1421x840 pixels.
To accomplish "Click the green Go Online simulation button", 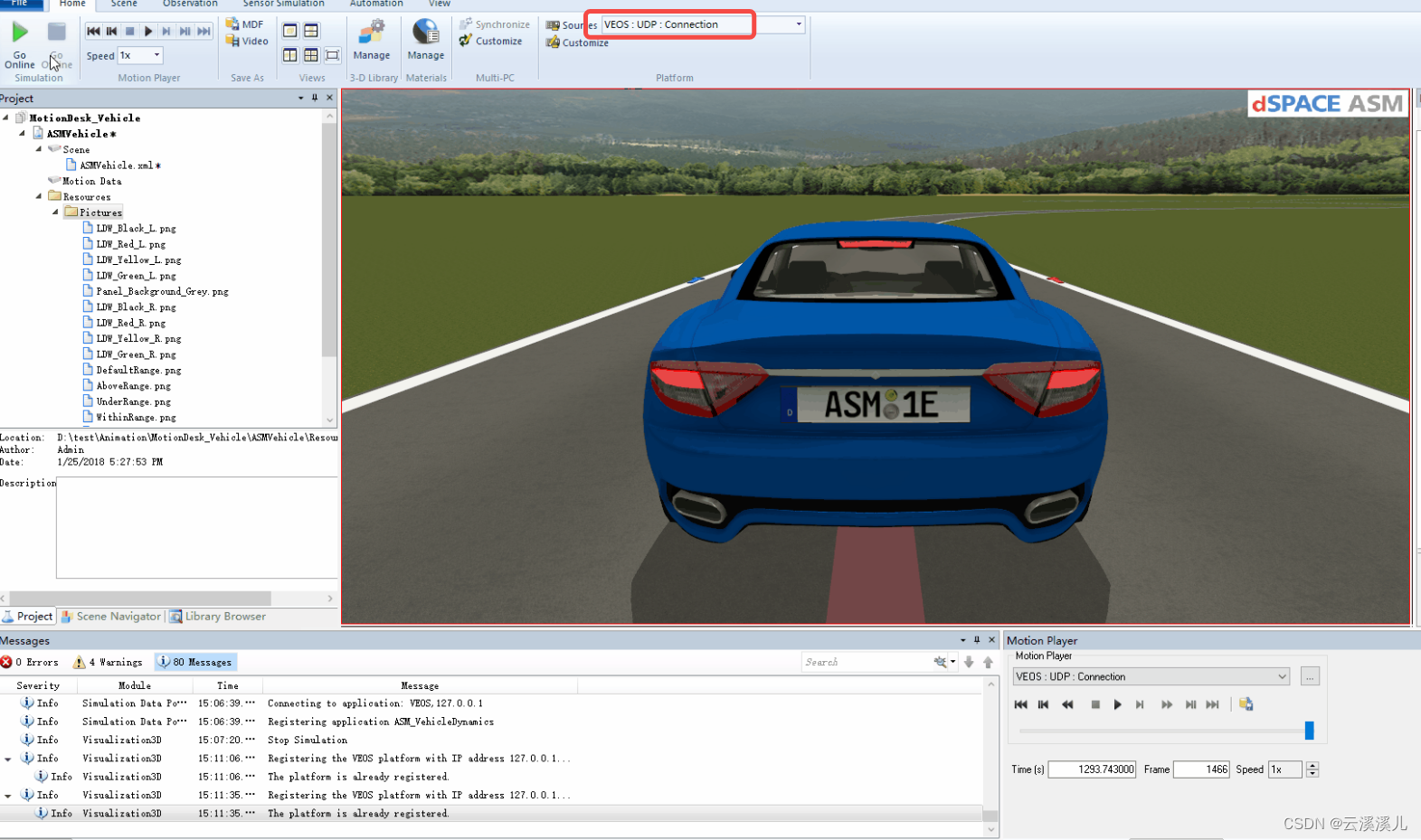I will pos(20,43).
